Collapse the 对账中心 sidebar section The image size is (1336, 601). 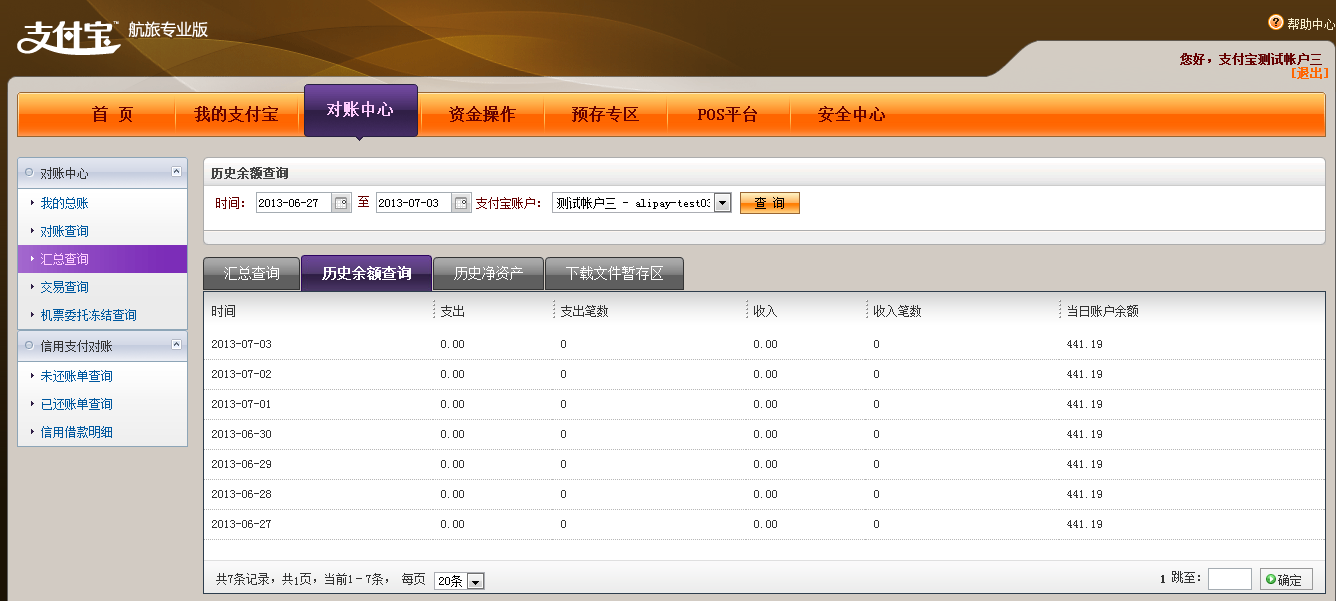tap(177, 172)
